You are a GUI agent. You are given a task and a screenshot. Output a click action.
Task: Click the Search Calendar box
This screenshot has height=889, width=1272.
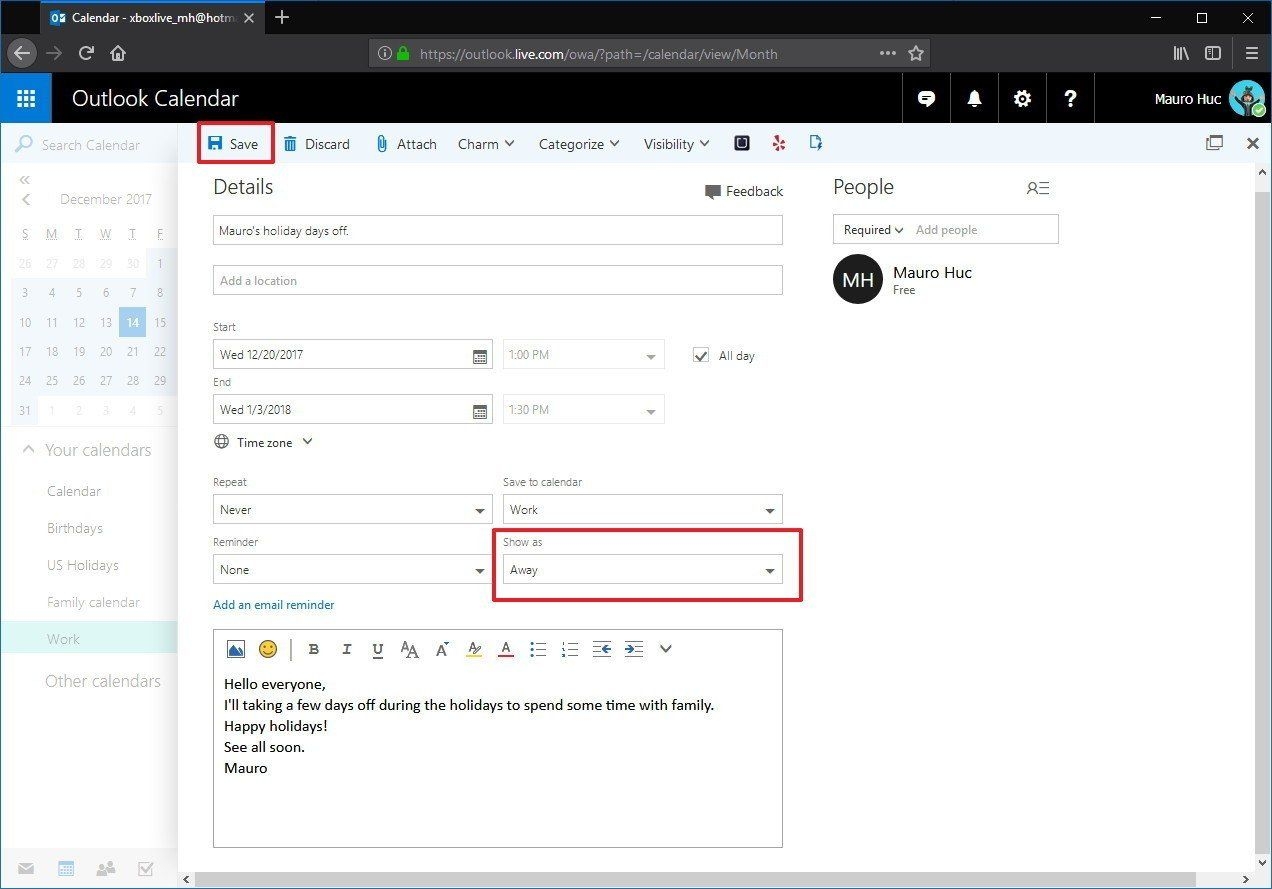90,145
